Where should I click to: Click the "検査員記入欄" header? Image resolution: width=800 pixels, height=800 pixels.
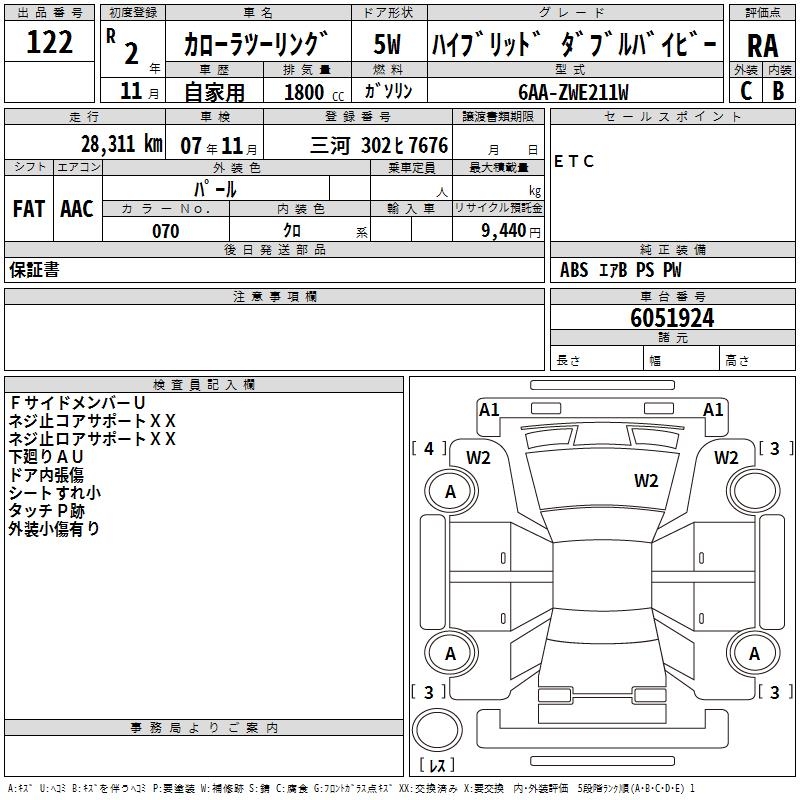pos(204,385)
